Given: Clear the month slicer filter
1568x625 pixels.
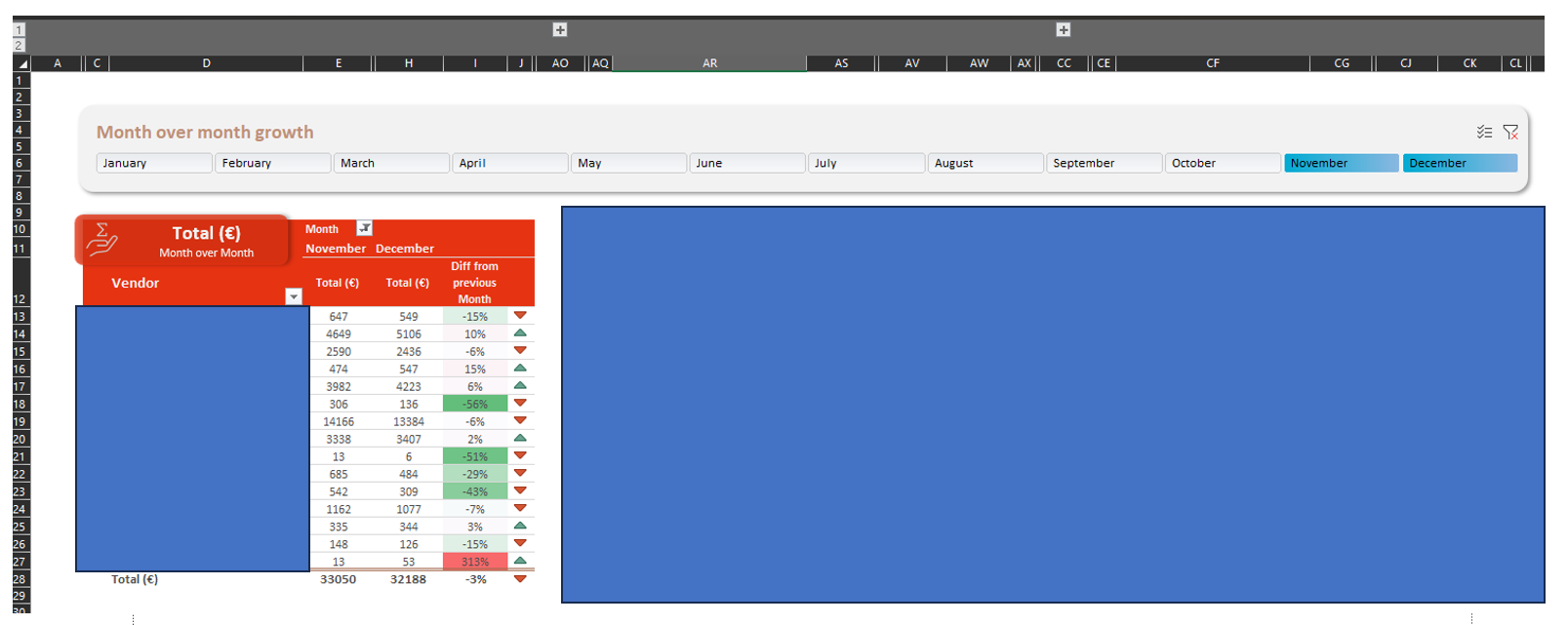Looking at the screenshot, I should tap(1510, 132).
